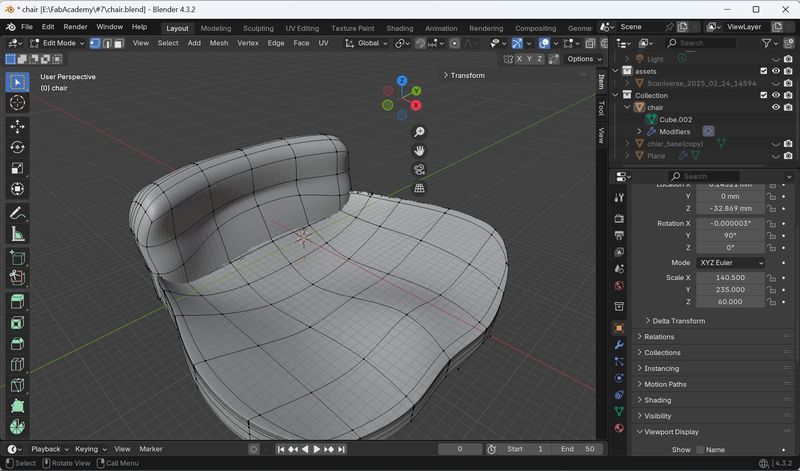Toggle the snap magnet button
Screen dimensions: 800x471
pos(420,43)
